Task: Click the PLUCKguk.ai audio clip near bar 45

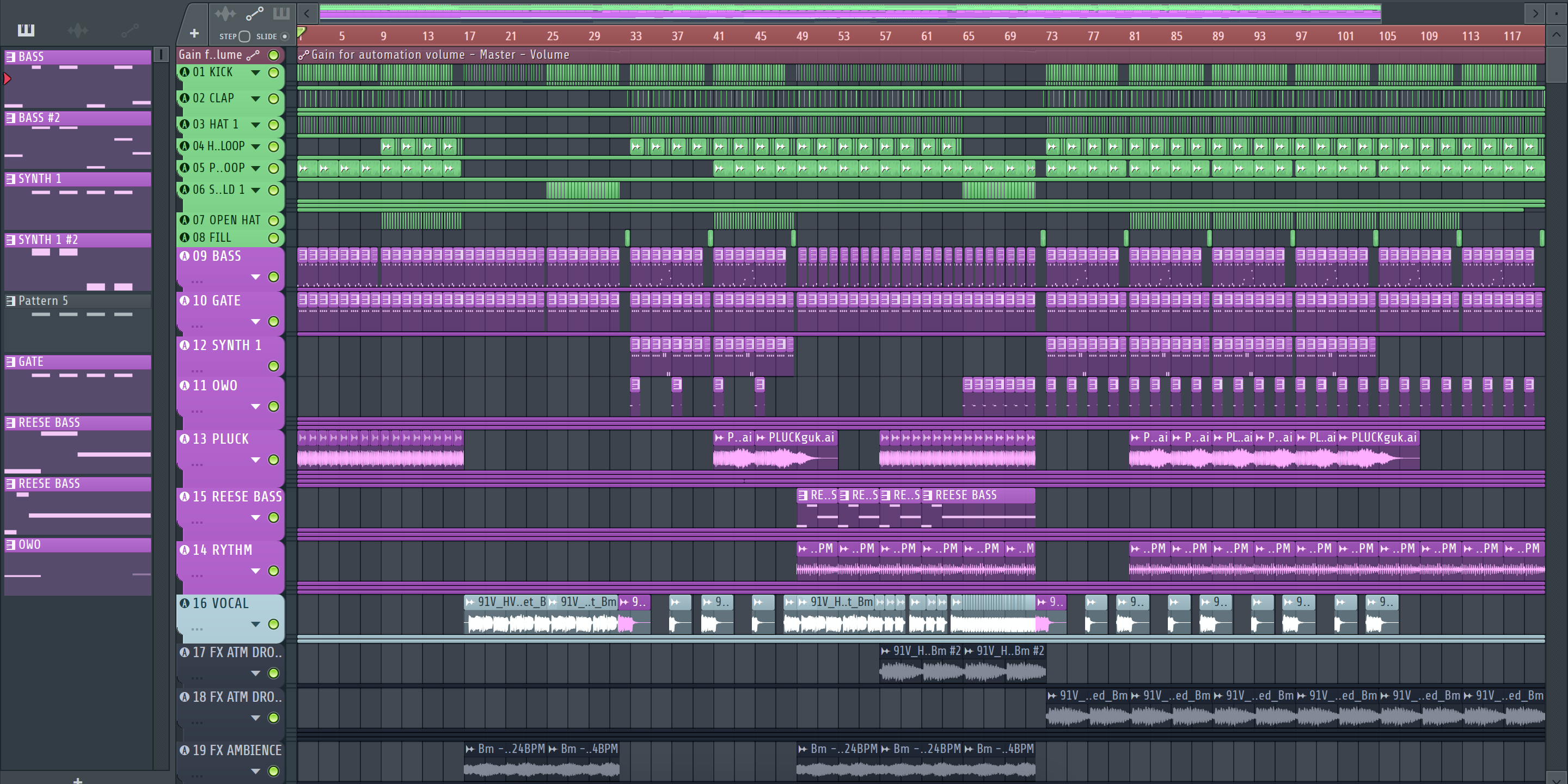Action: coord(796,449)
